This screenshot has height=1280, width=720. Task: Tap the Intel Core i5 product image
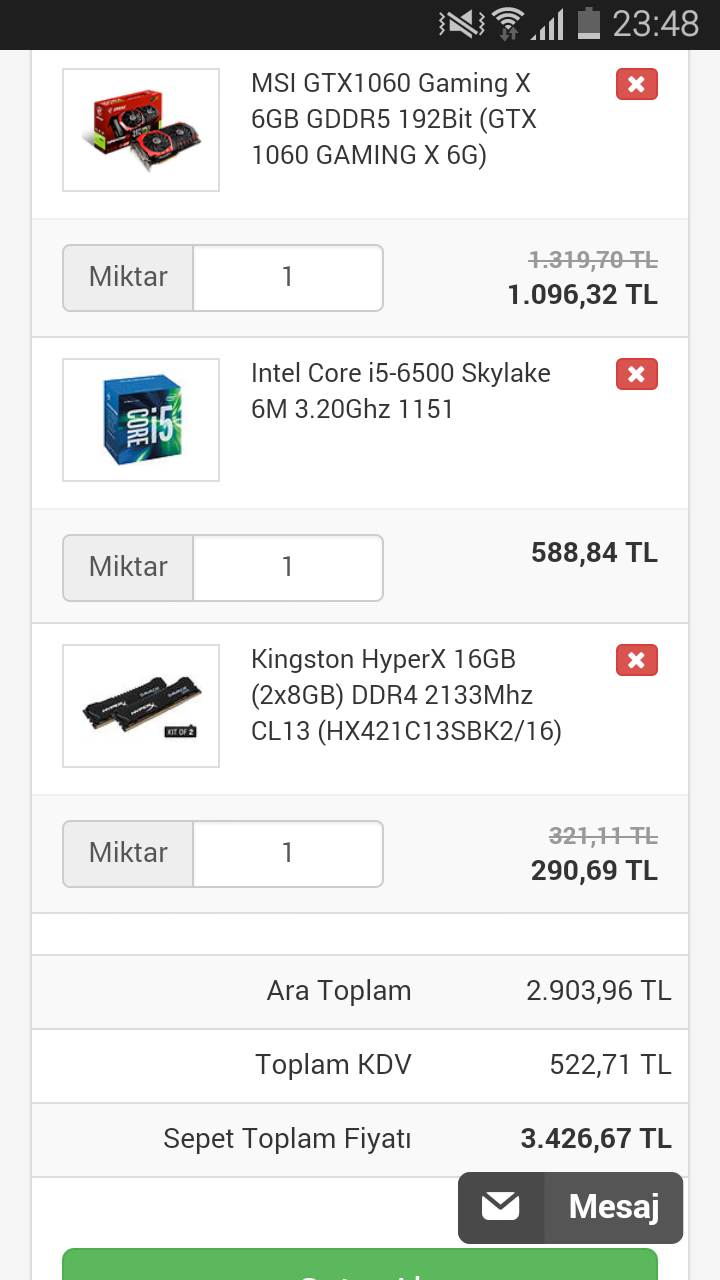(141, 420)
